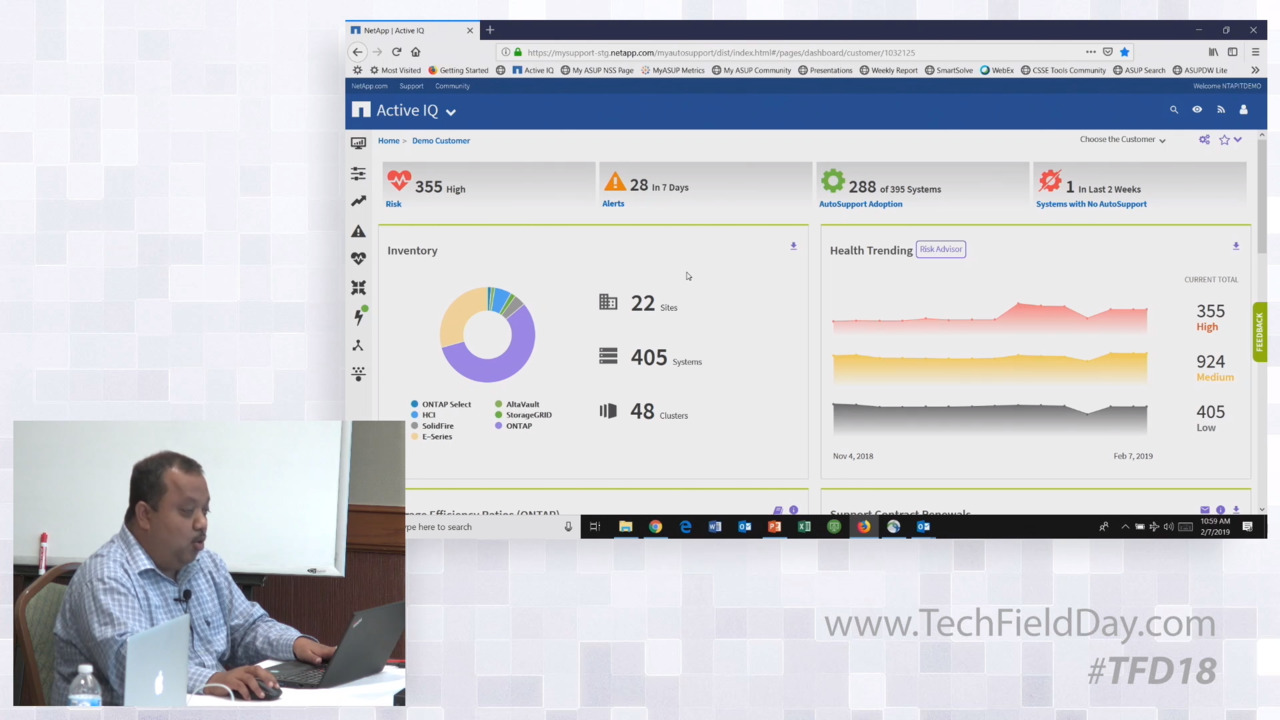Download the Inventory widget data

click(793, 246)
